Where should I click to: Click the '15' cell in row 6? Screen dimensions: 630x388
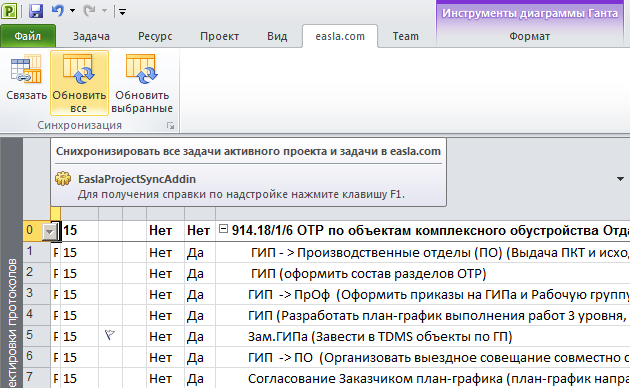[79, 357]
